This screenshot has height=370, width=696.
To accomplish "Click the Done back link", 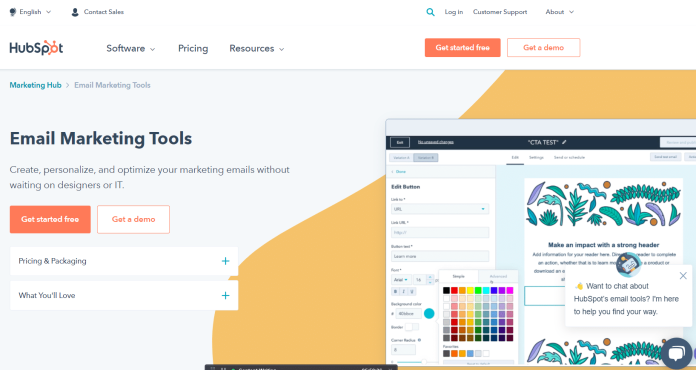I will coord(399,172).
